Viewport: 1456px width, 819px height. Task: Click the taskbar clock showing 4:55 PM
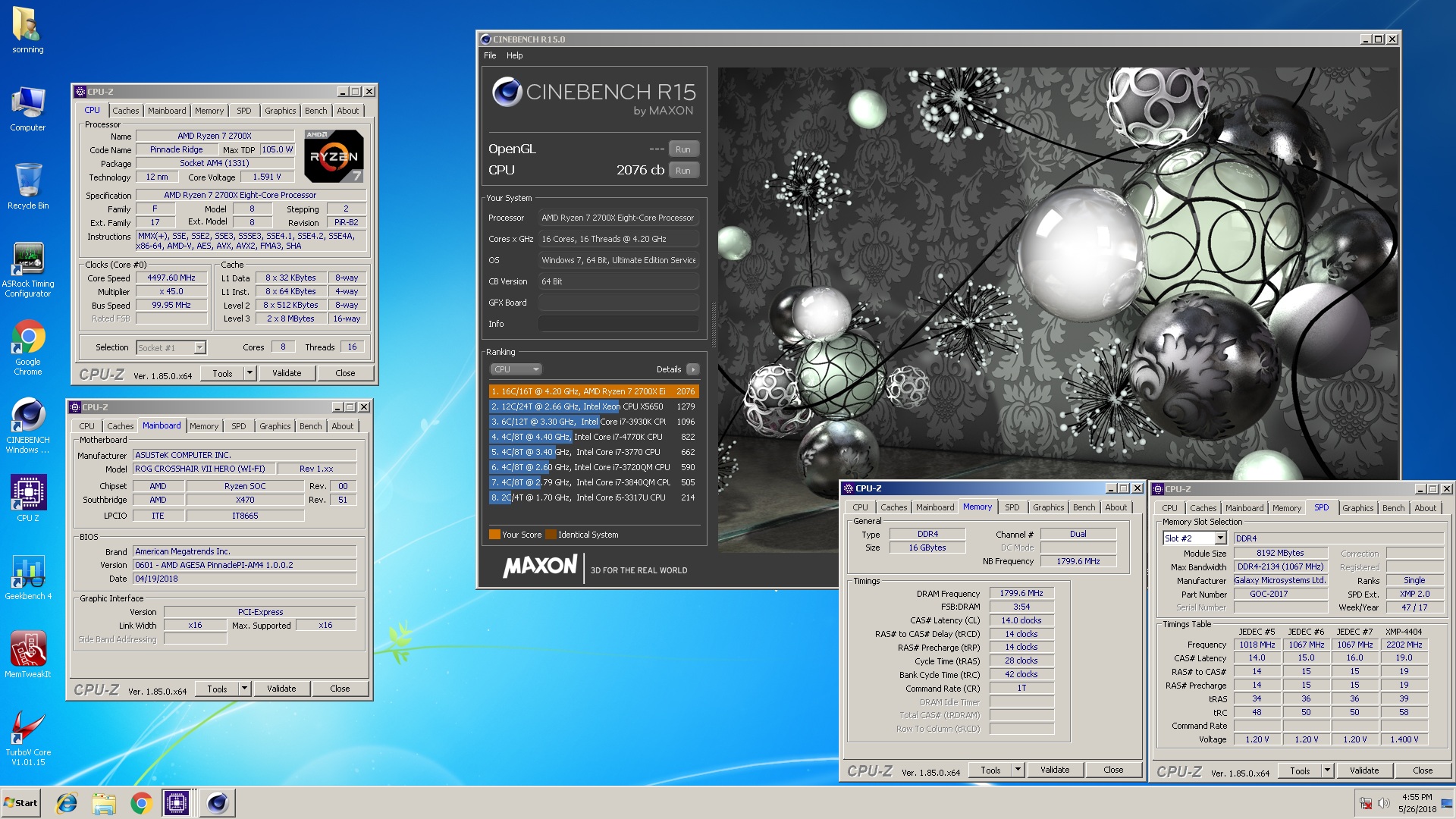[x=1417, y=803]
